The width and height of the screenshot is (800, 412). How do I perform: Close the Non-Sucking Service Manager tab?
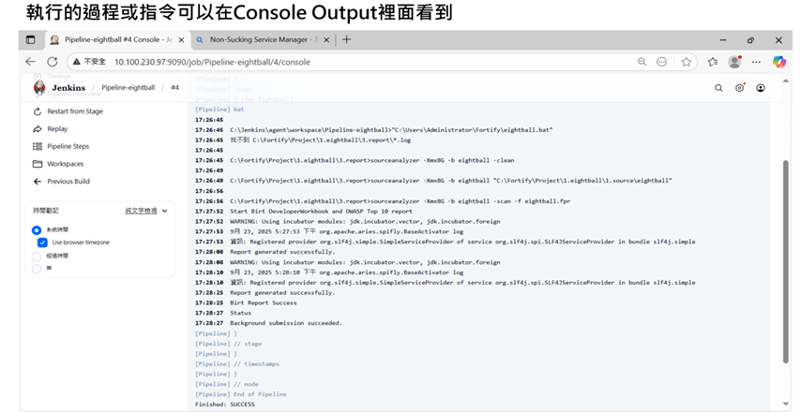[327, 40]
